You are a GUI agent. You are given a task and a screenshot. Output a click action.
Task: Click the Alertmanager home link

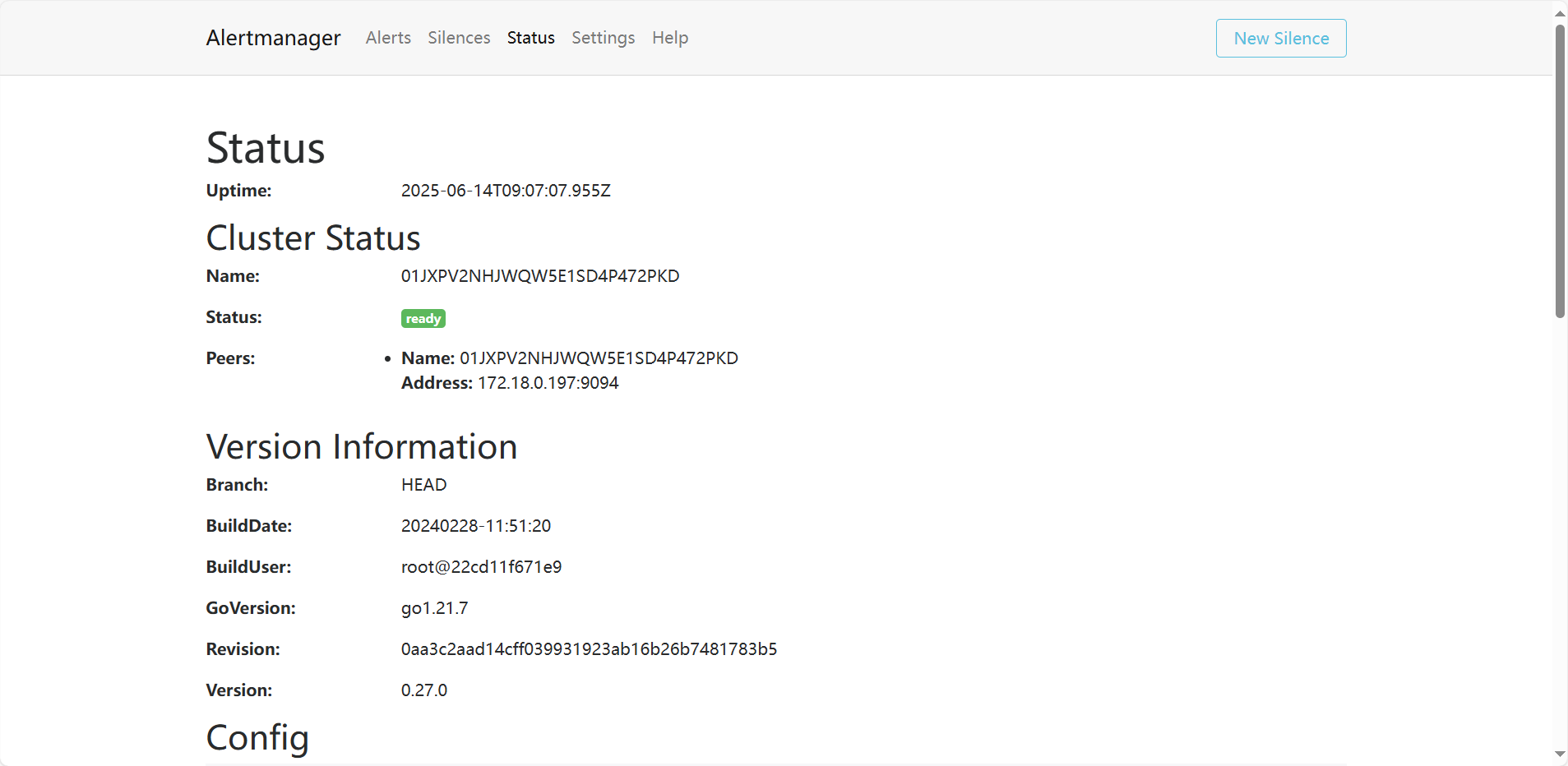click(x=272, y=38)
